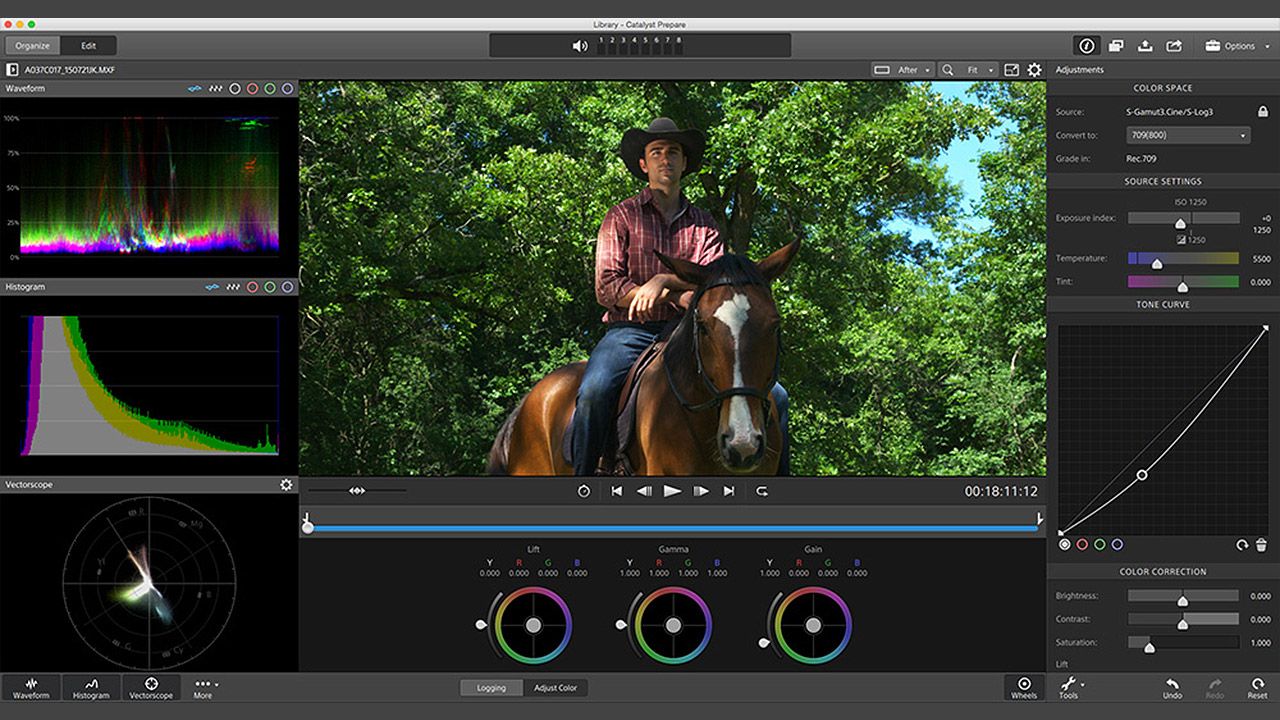This screenshot has height=720, width=1280.
Task: Click the speaker volume icon
Action: 579,46
